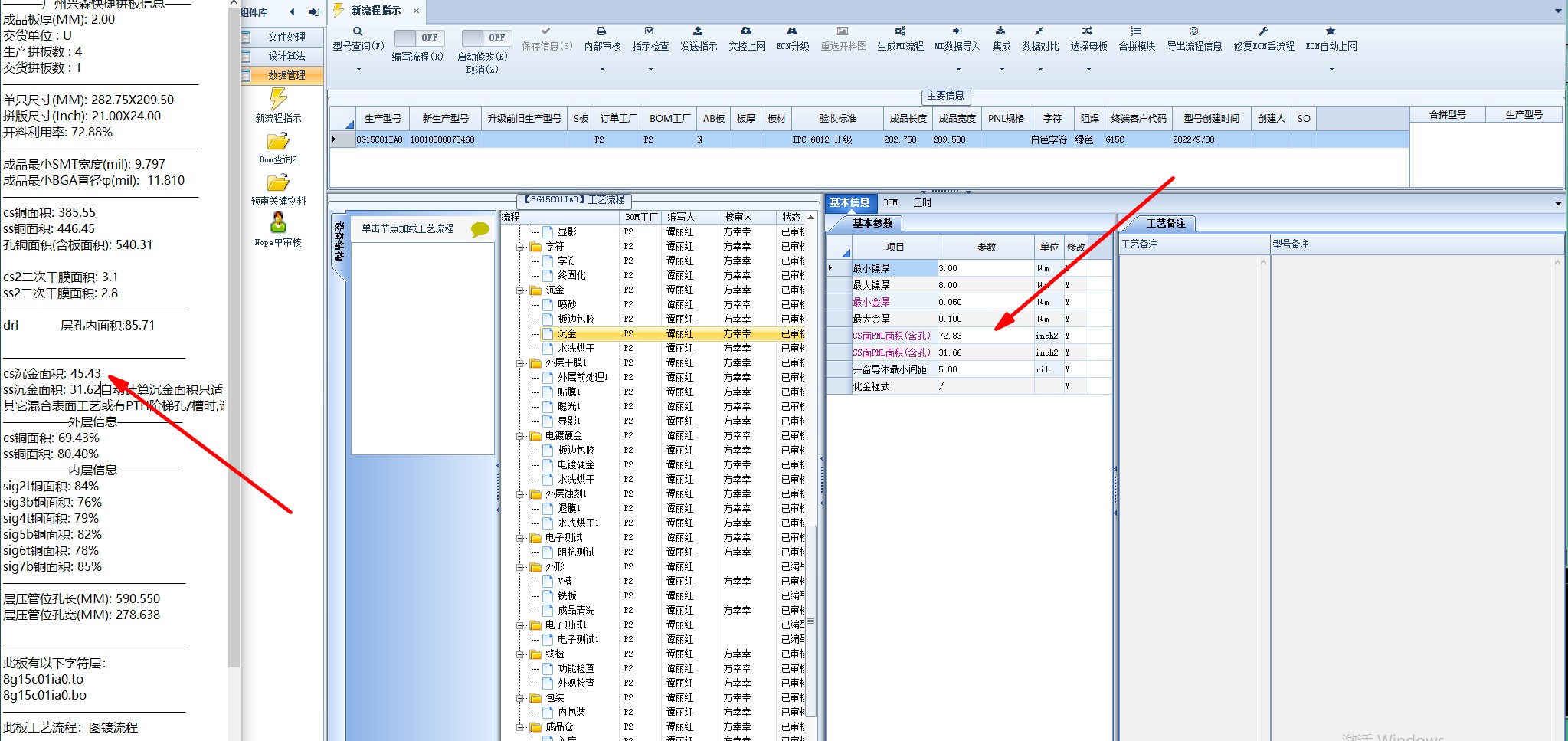Switch to the 工时 tab

(x=922, y=203)
